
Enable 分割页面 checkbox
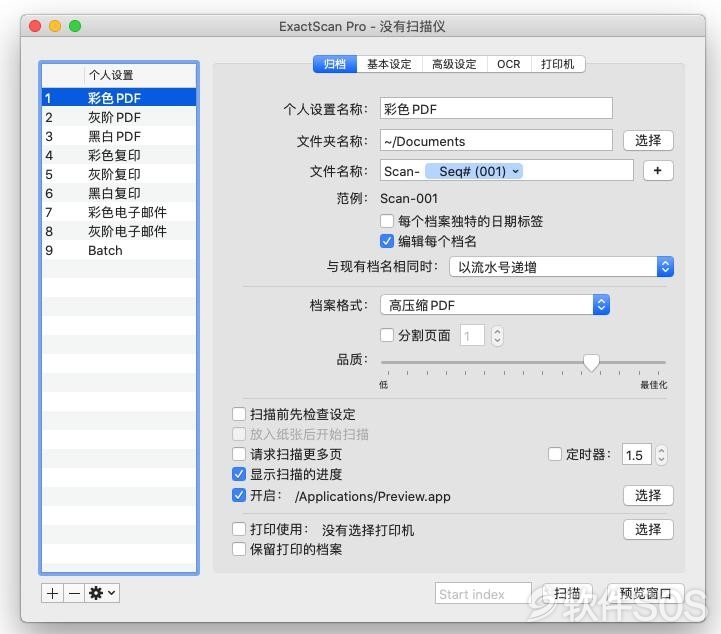[387, 335]
